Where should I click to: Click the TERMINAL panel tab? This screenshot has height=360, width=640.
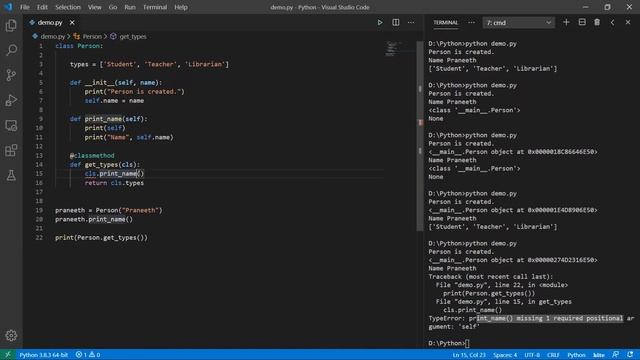(446, 22)
